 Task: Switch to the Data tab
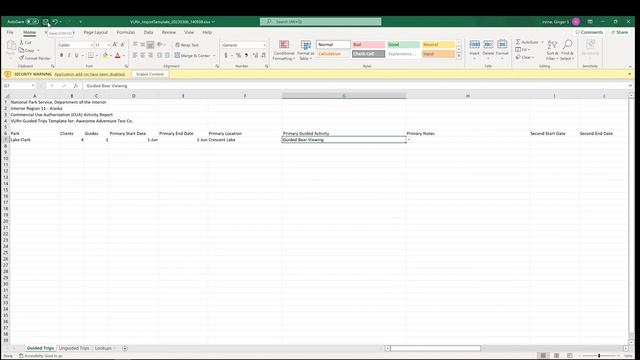(x=148, y=32)
